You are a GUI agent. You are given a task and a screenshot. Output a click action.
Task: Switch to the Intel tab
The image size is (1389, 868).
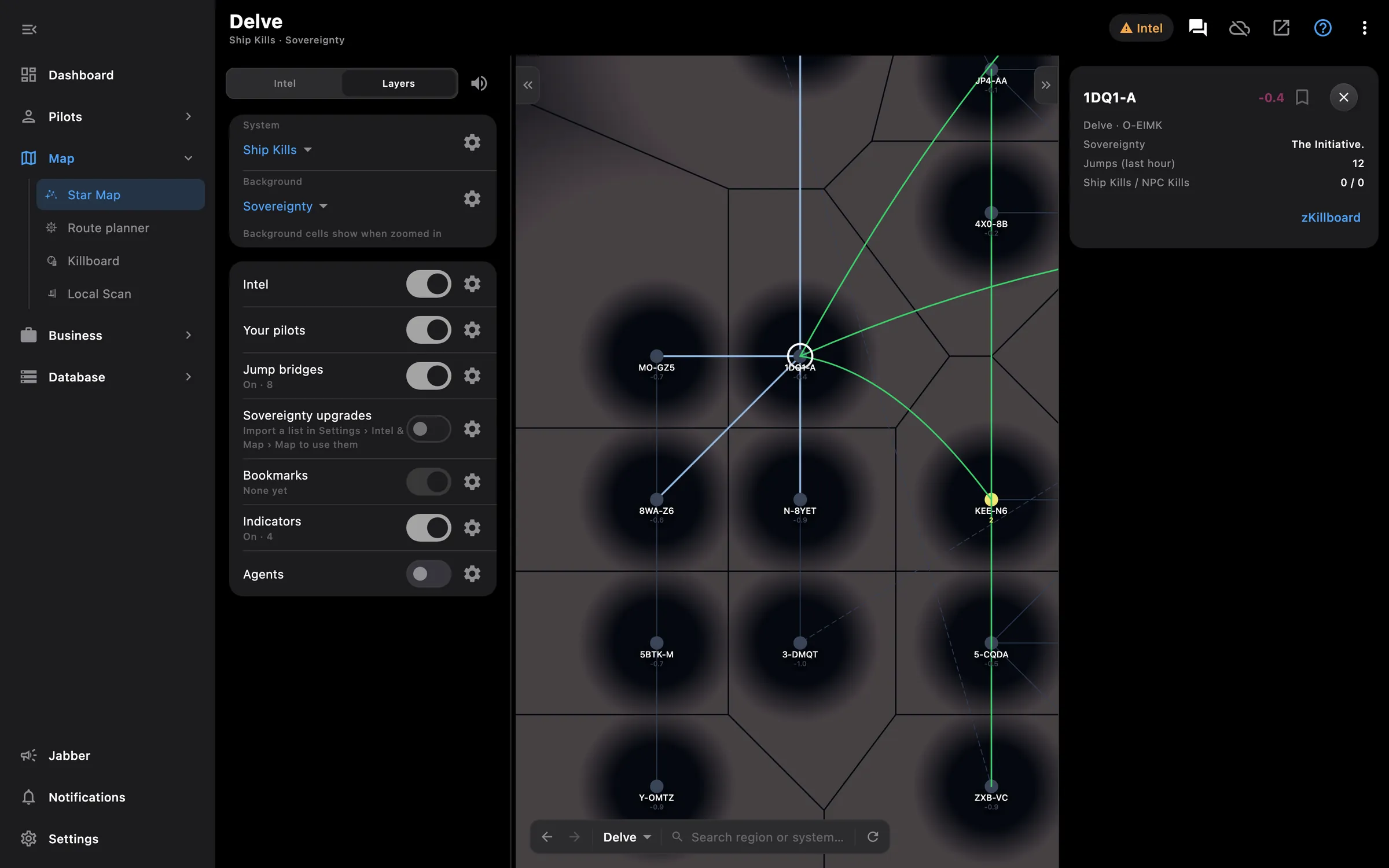284,83
